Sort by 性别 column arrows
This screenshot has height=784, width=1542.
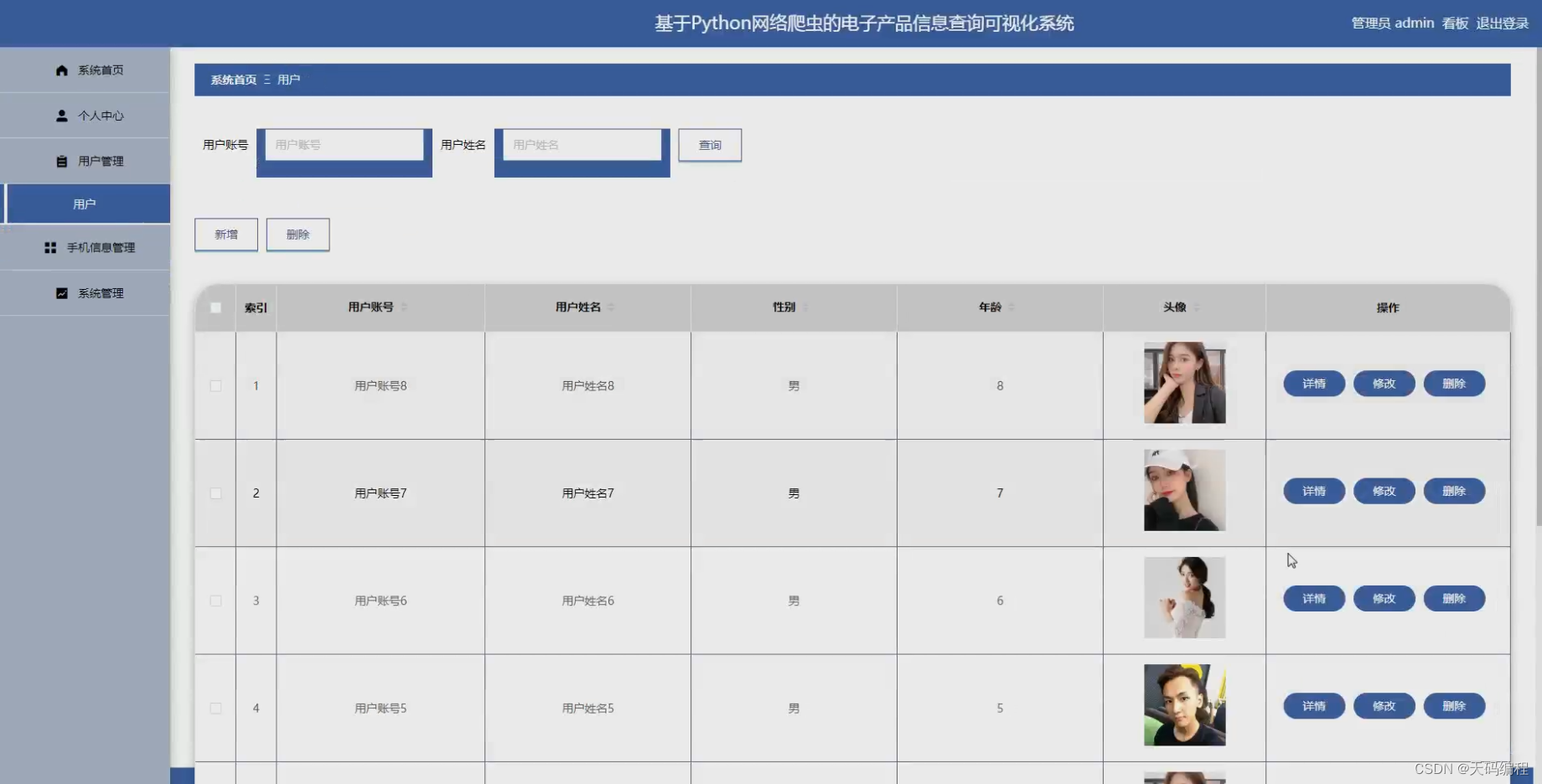(805, 307)
